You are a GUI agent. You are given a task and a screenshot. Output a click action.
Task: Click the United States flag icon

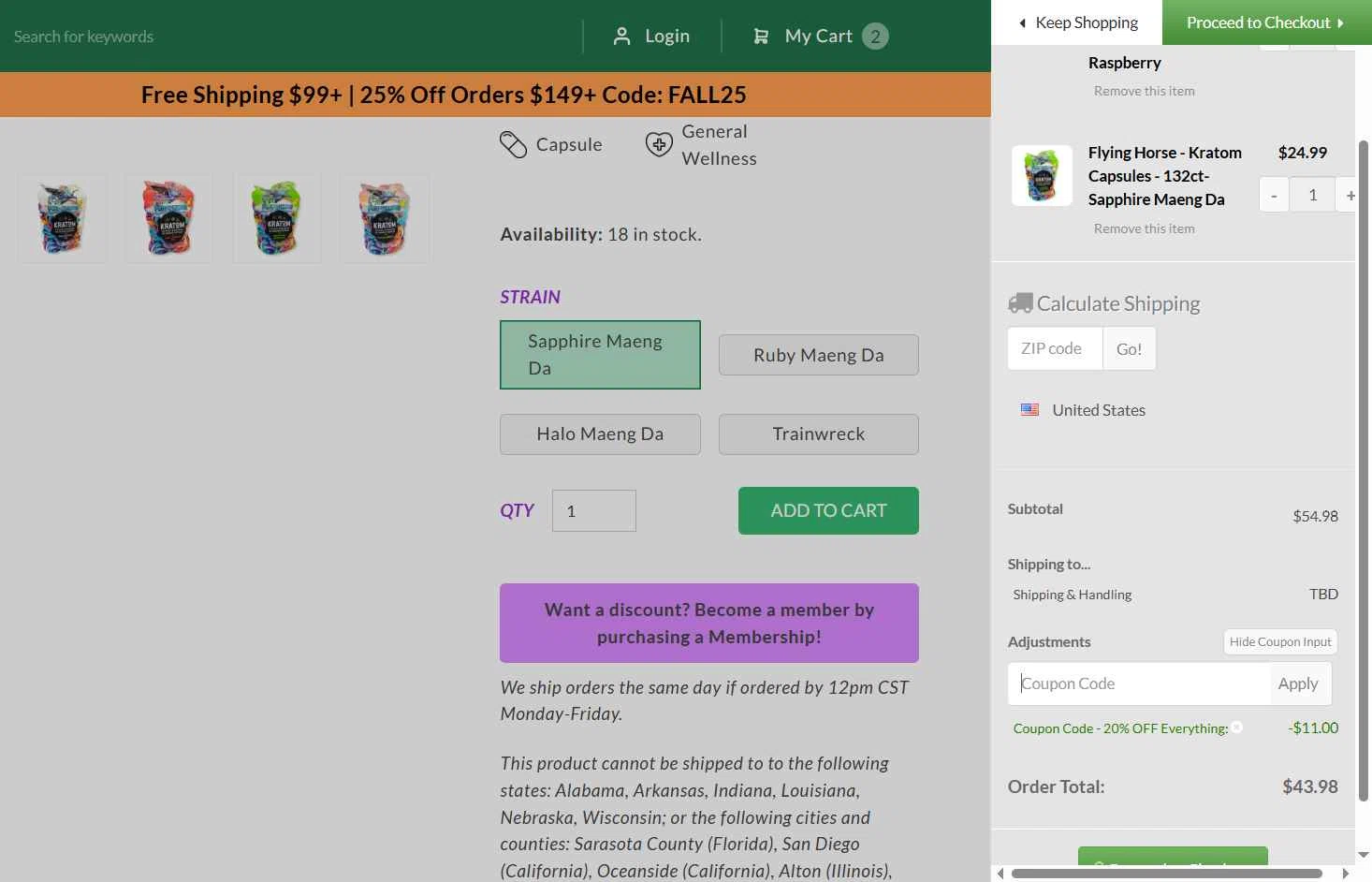[x=1029, y=409]
